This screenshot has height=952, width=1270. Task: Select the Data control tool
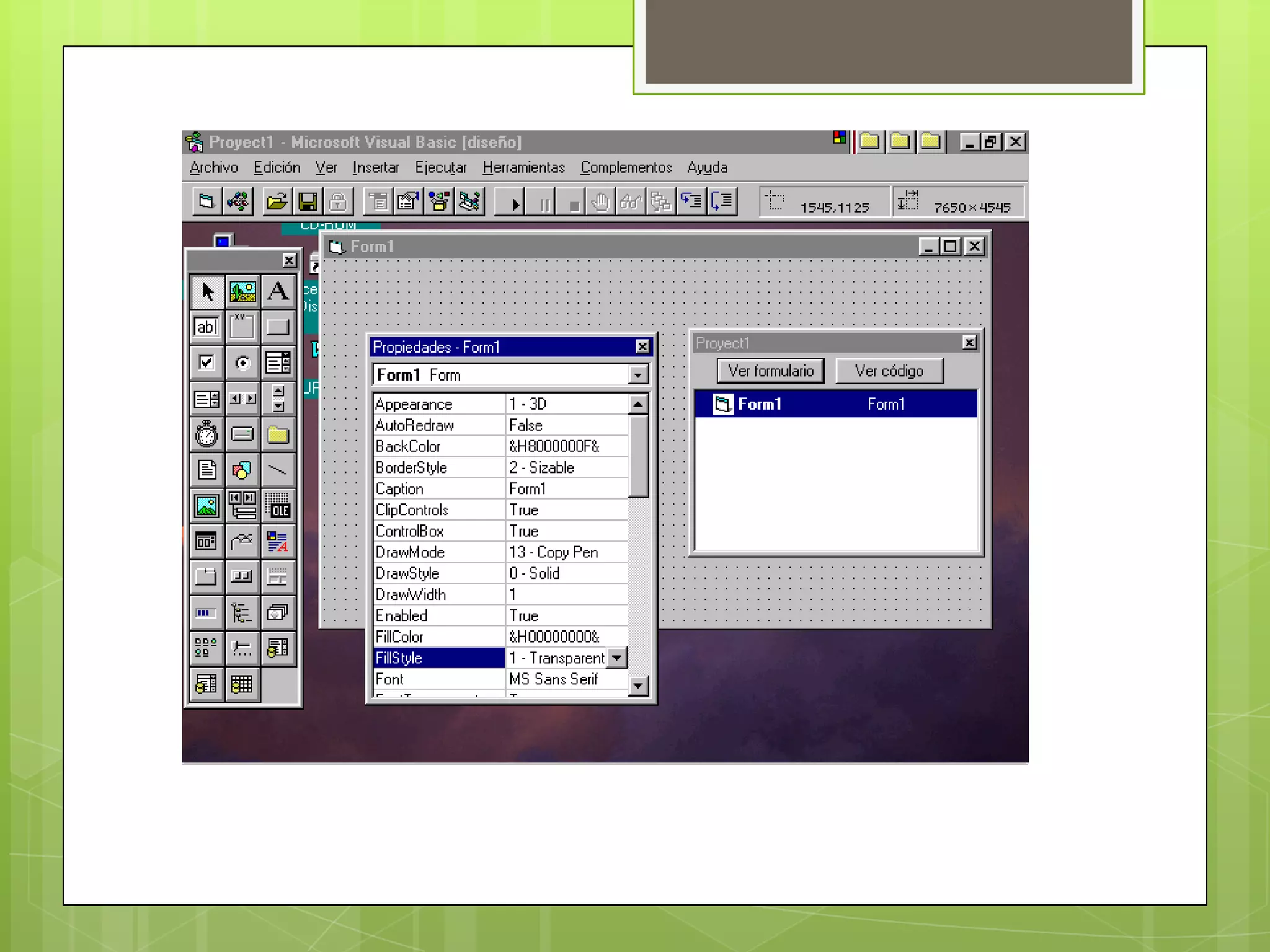242,506
